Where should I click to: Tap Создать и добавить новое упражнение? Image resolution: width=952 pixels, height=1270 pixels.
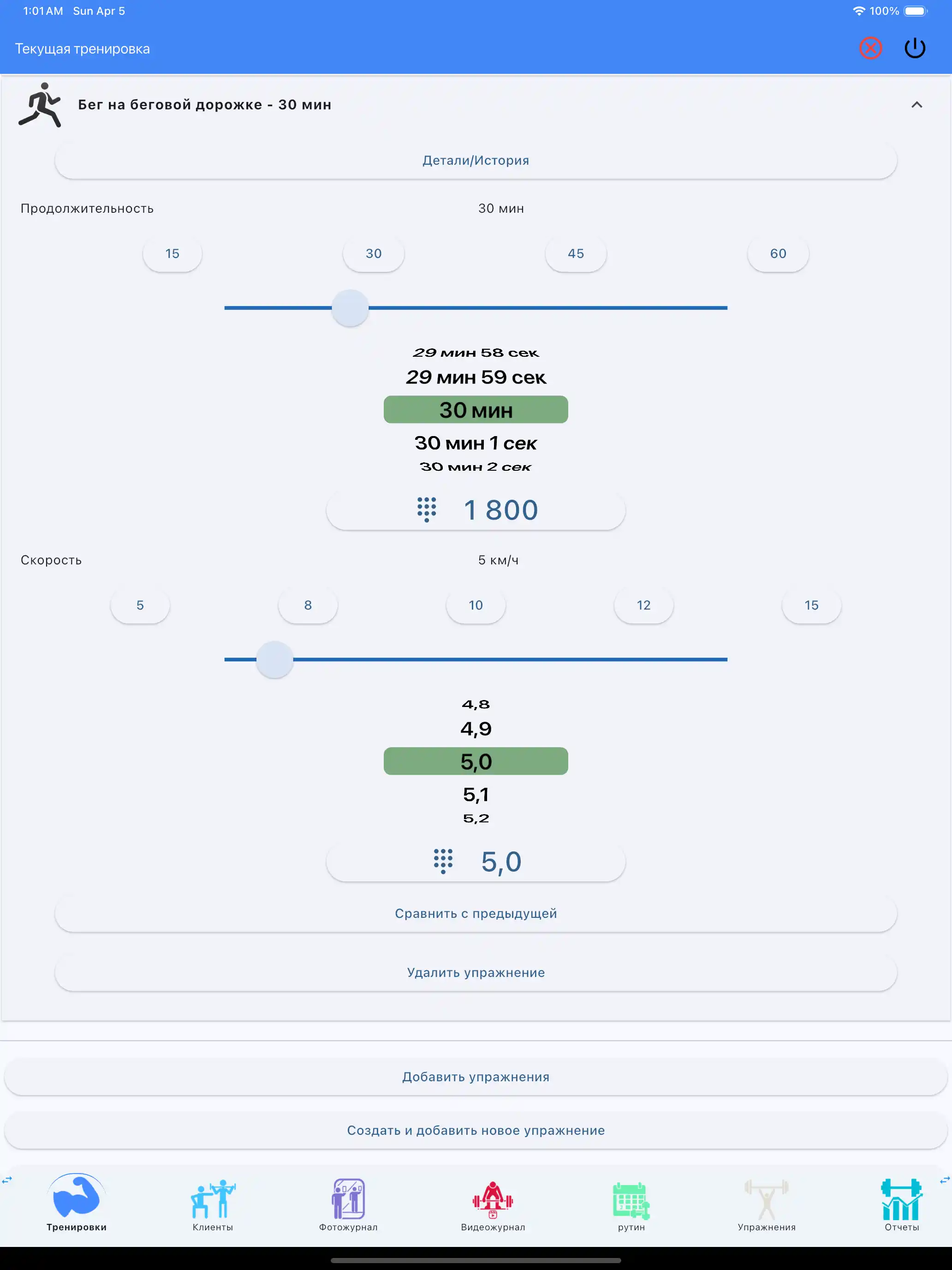point(476,1130)
